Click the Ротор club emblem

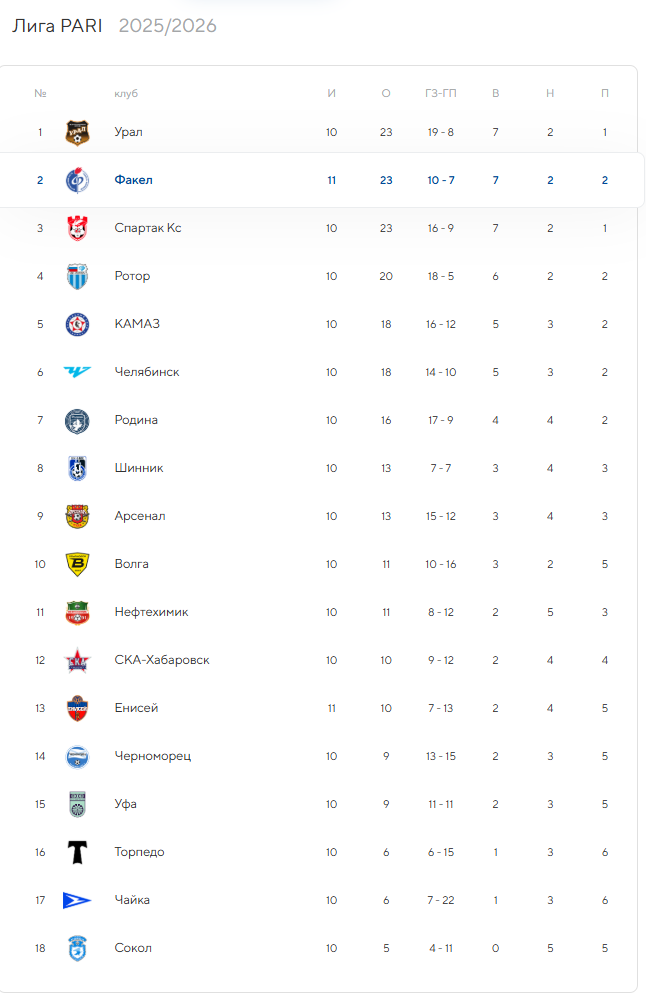[x=77, y=276]
